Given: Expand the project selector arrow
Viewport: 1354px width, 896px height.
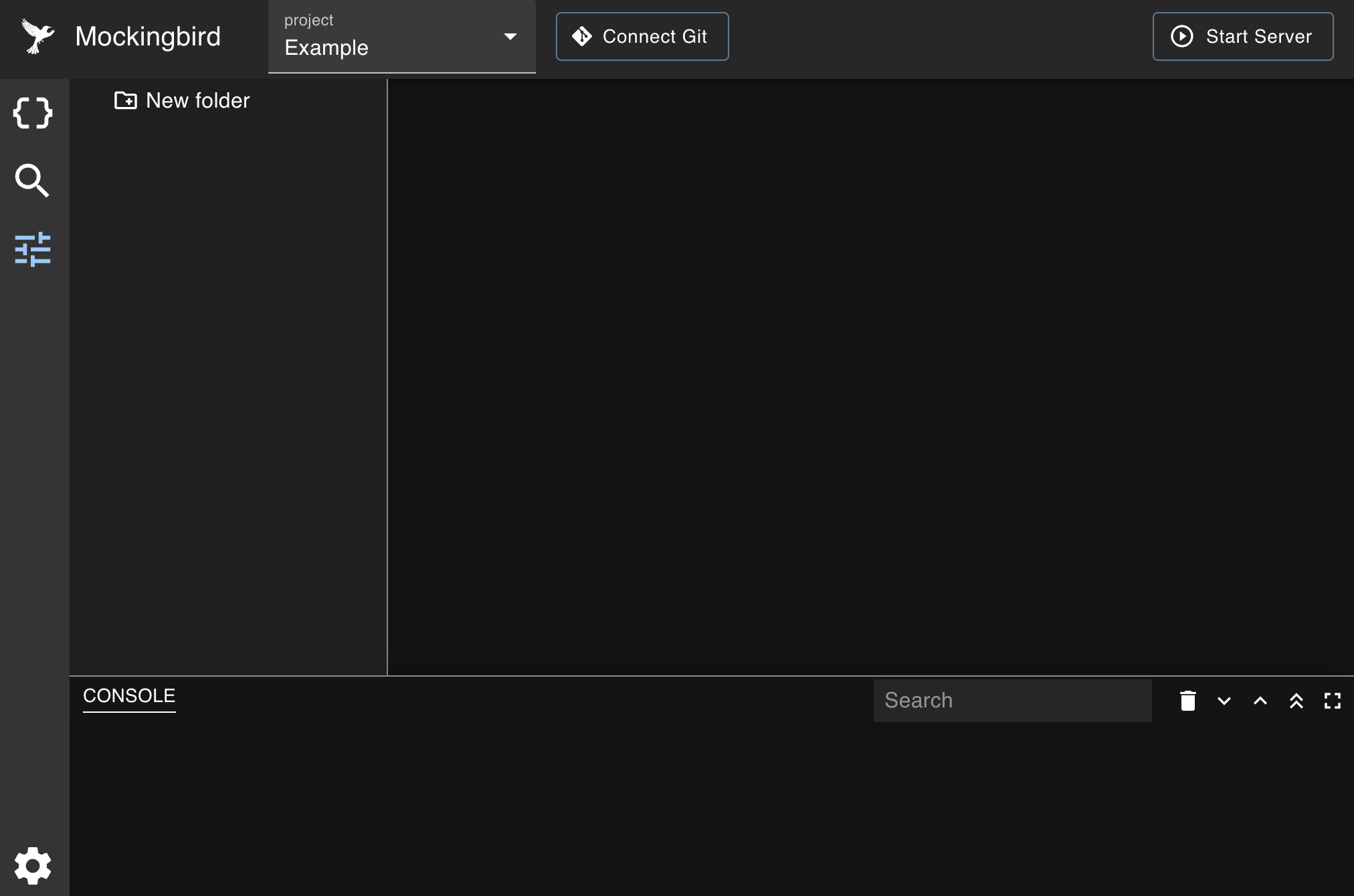Looking at the screenshot, I should (x=510, y=37).
